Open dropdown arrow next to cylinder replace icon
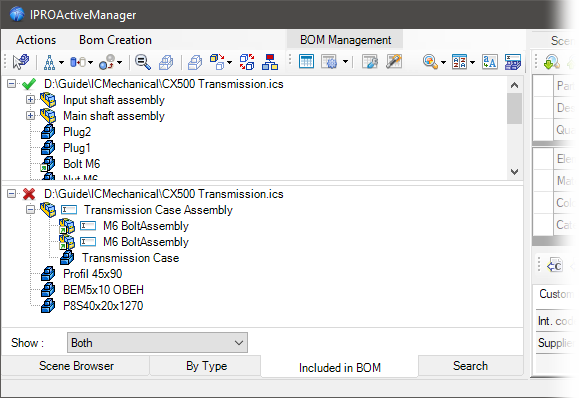The image size is (584, 398). (90, 63)
